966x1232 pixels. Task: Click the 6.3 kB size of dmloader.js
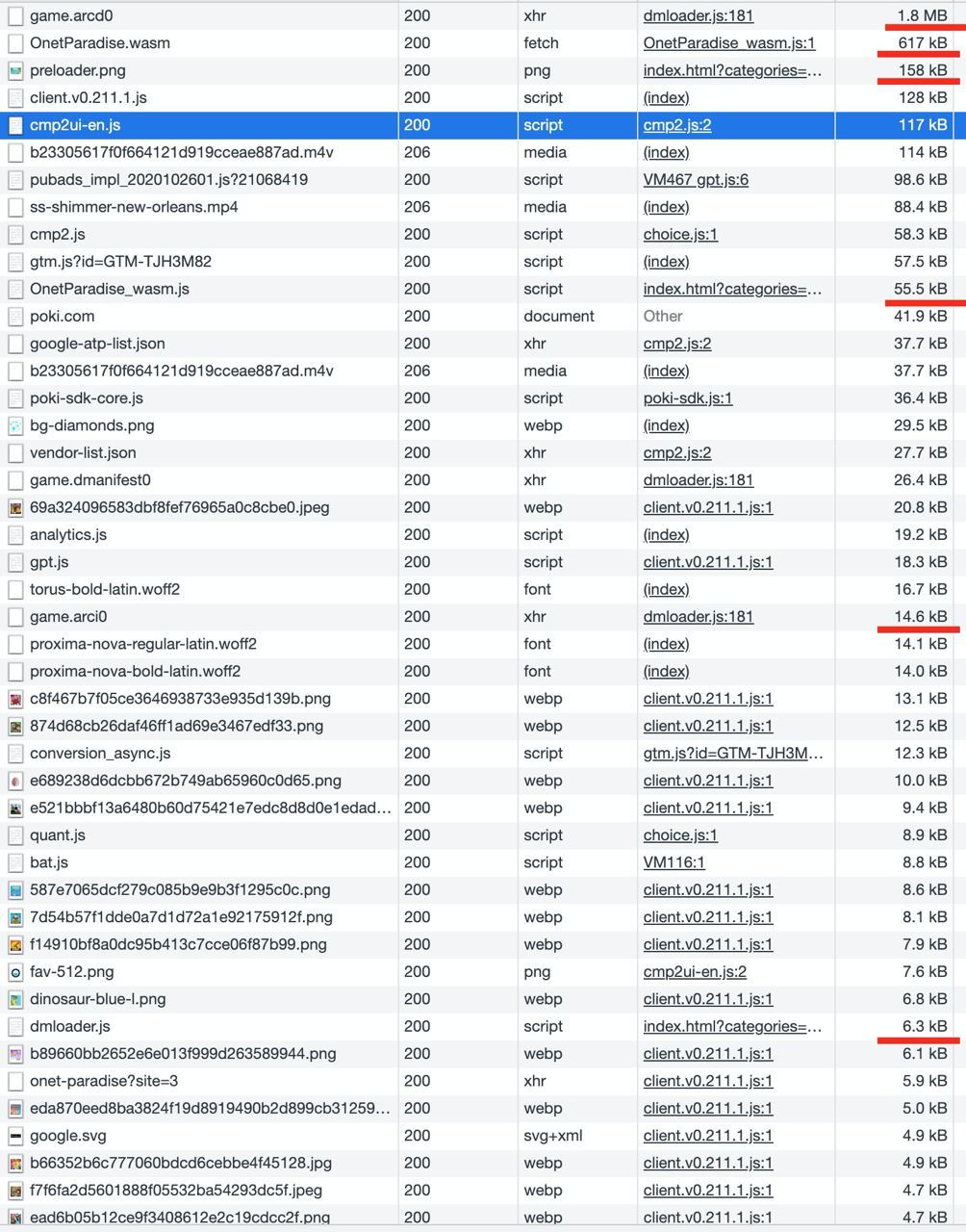(926, 1027)
